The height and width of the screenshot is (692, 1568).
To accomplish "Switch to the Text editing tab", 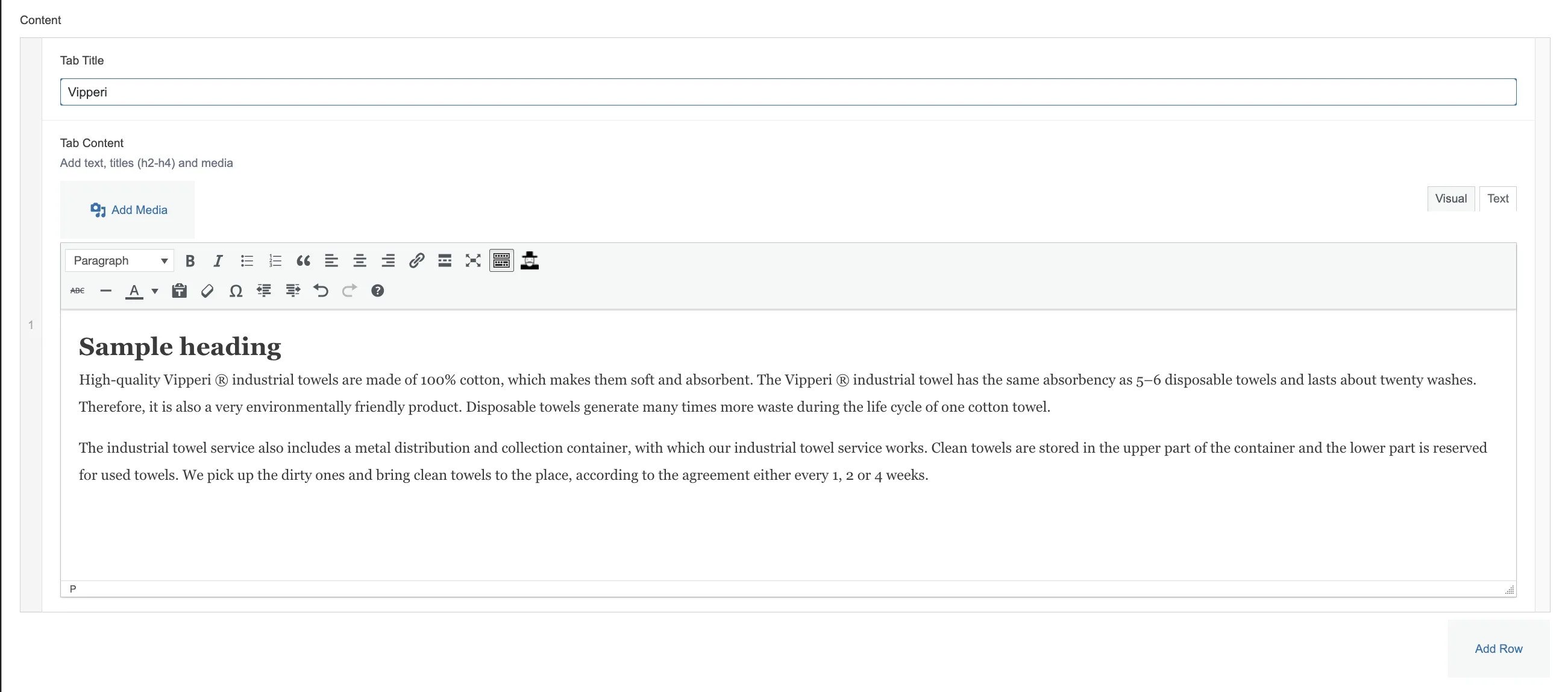I will point(1498,198).
